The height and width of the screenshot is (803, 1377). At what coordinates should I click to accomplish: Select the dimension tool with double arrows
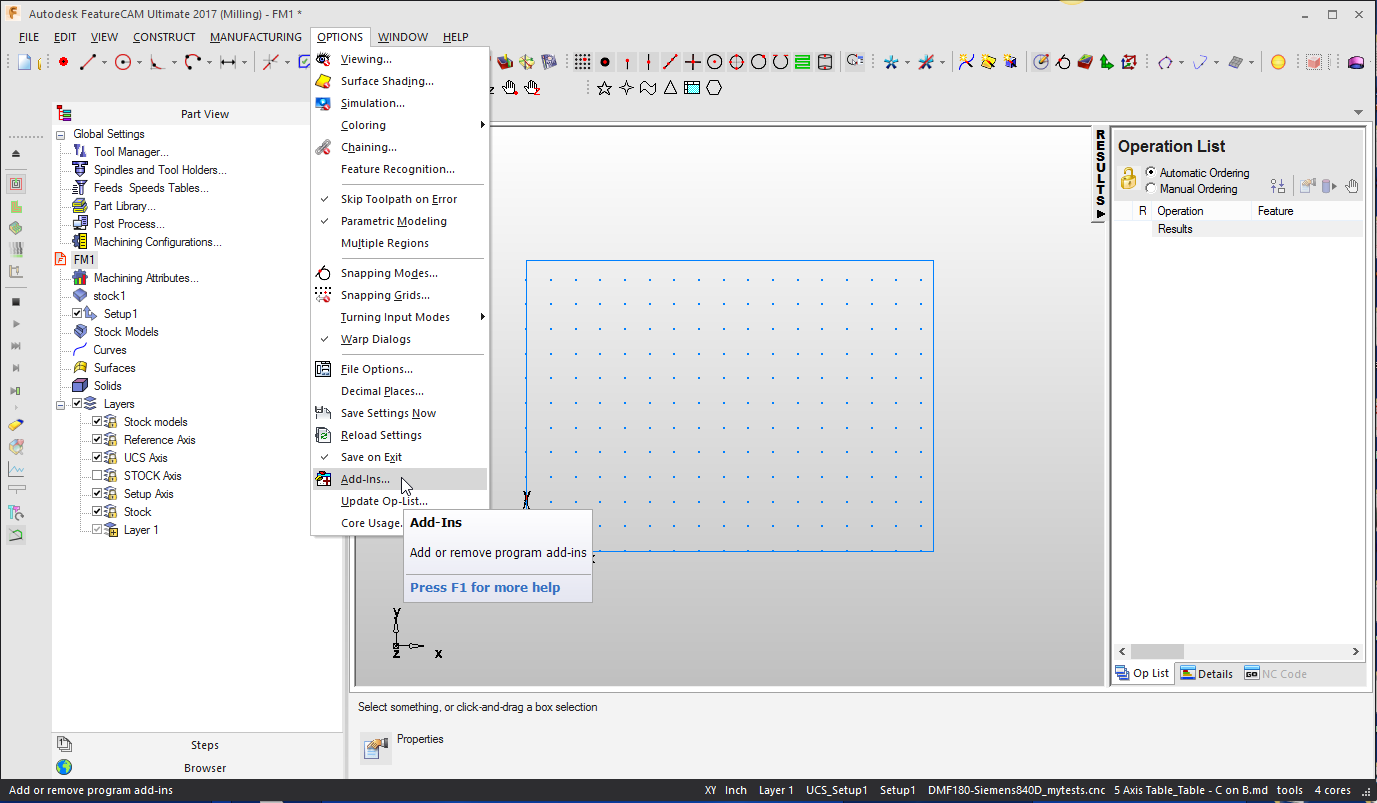coord(228,61)
